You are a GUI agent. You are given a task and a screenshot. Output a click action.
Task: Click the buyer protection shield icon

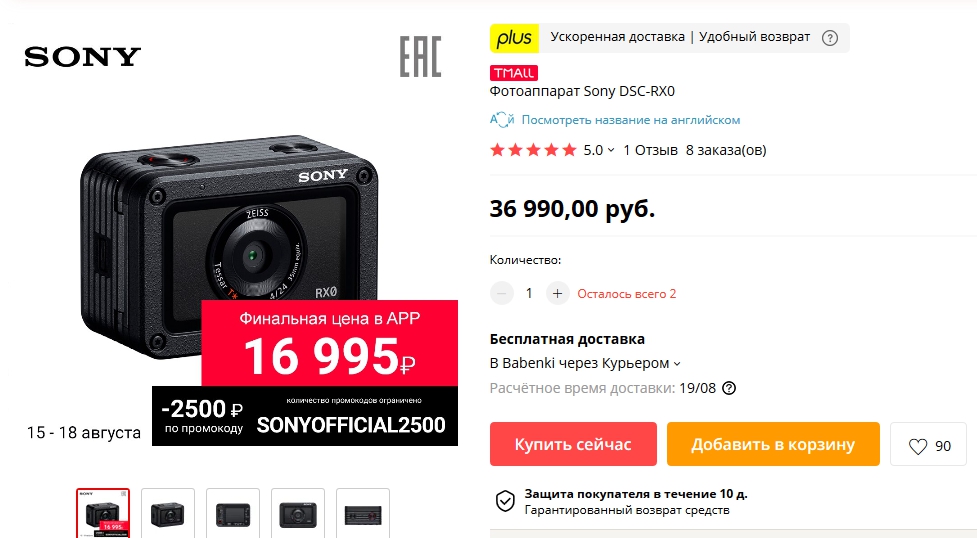[x=505, y=501]
